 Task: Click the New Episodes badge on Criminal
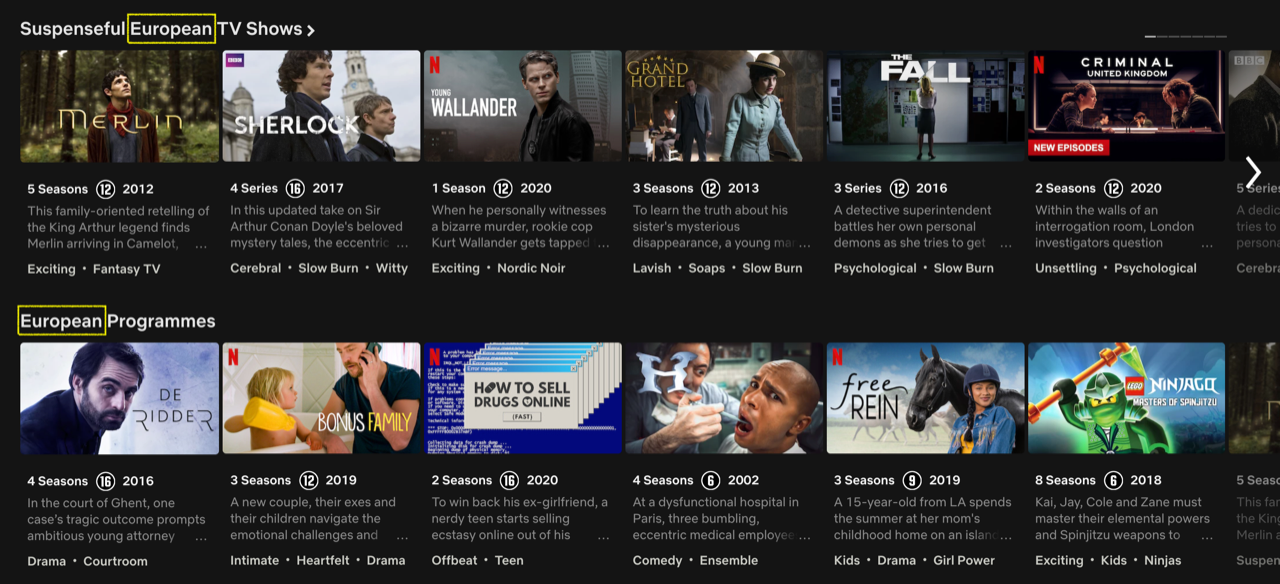[x=1069, y=148]
